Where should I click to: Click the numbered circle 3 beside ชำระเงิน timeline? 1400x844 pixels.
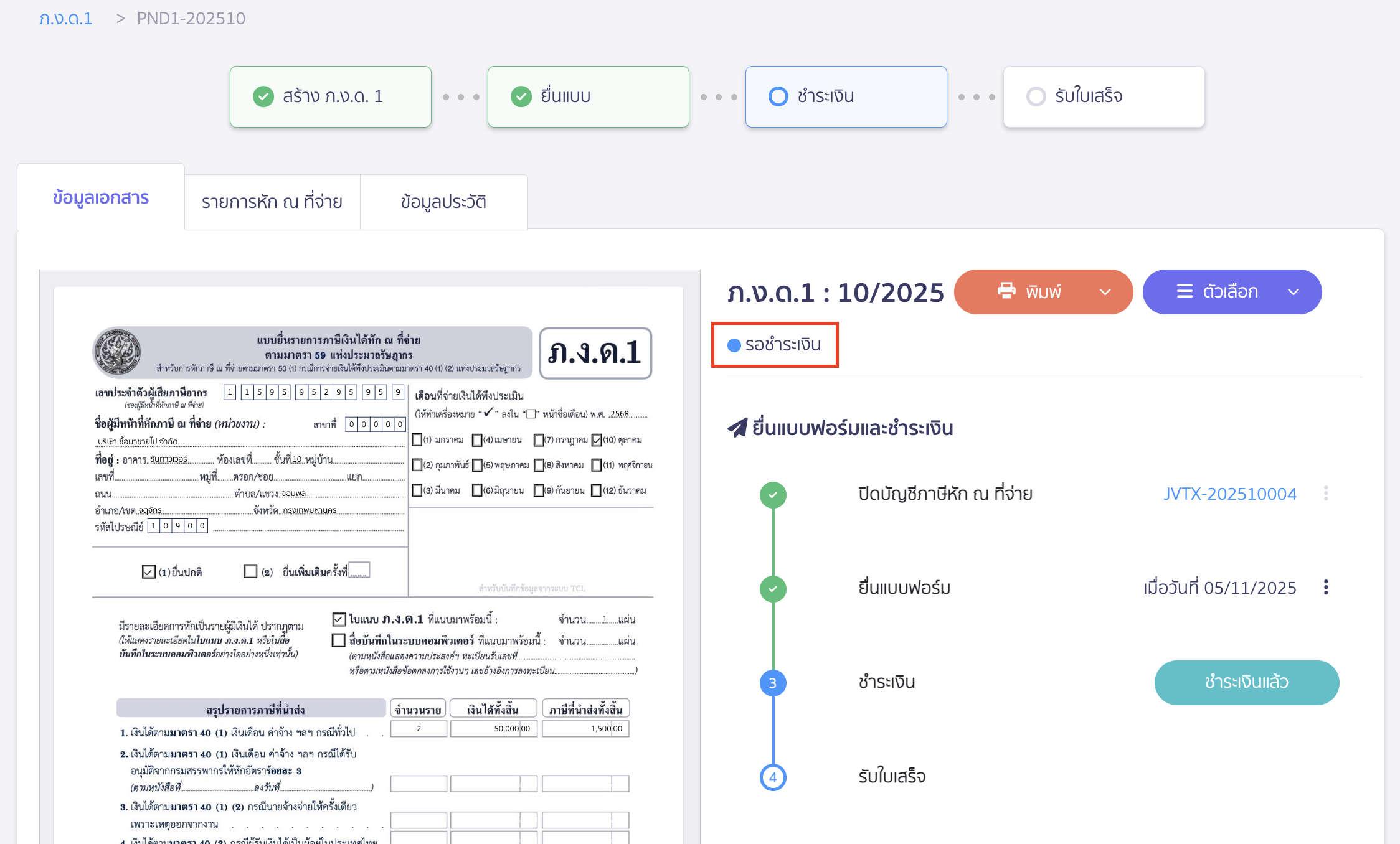pos(773,682)
